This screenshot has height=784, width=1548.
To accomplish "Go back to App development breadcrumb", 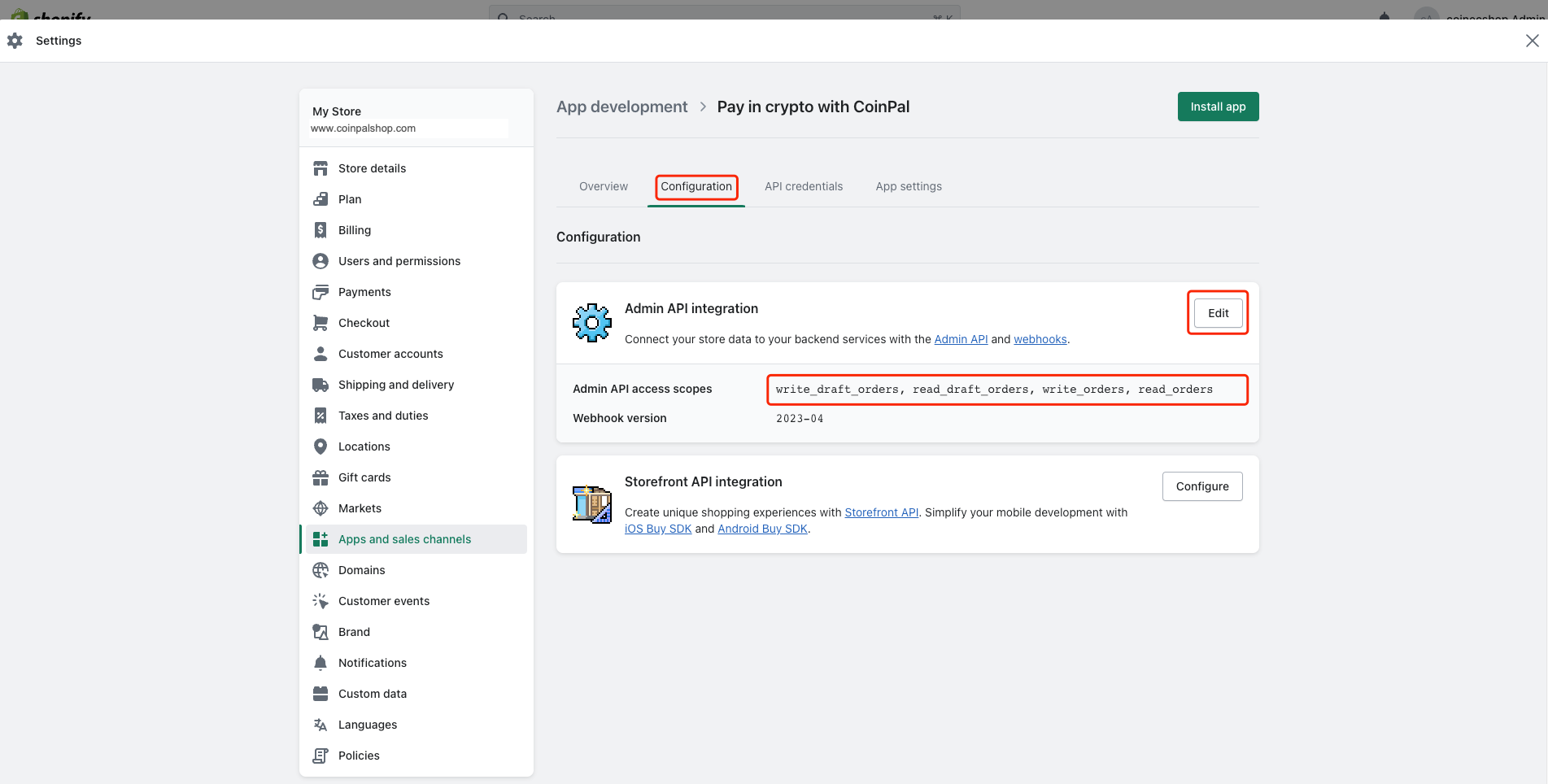I will (x=621, y=107).
